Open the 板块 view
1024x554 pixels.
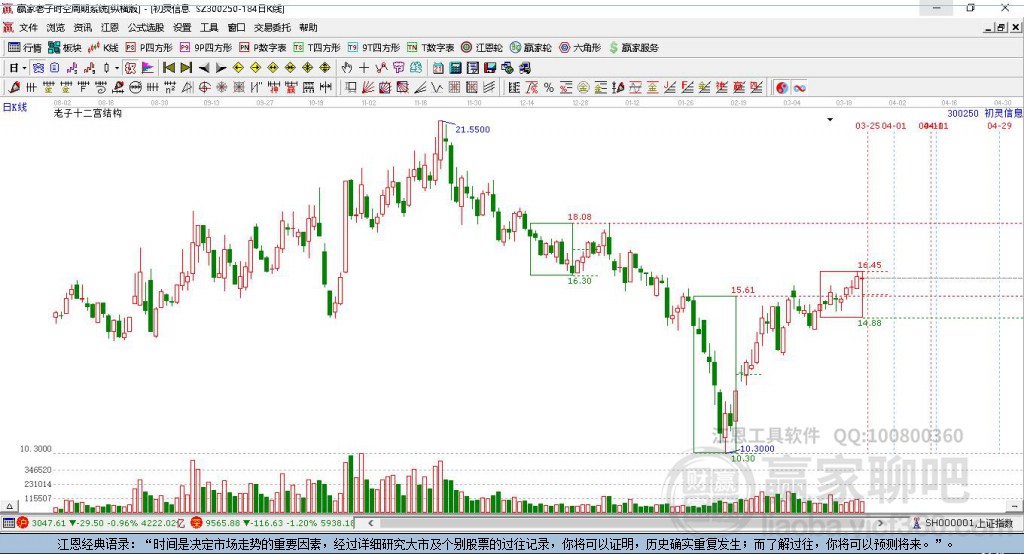click(65, 47)
